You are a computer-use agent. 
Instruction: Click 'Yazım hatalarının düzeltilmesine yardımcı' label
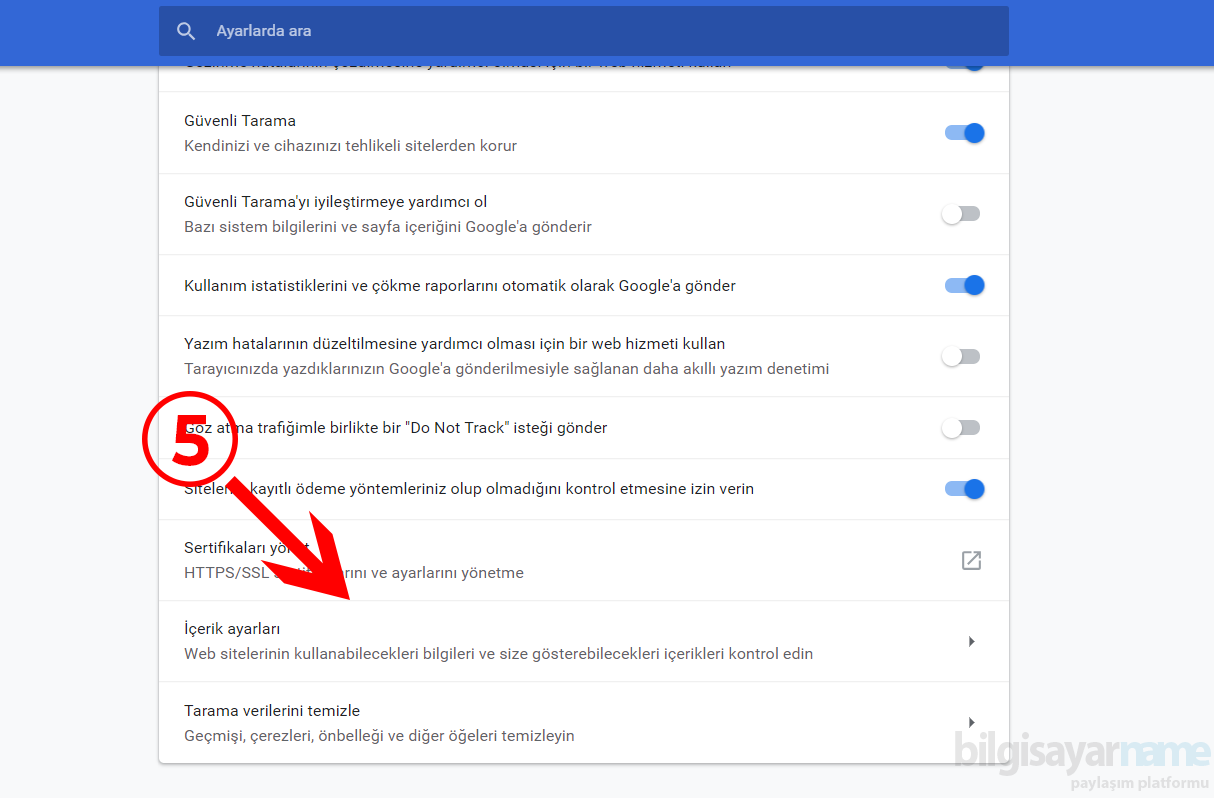click(455, 344)
